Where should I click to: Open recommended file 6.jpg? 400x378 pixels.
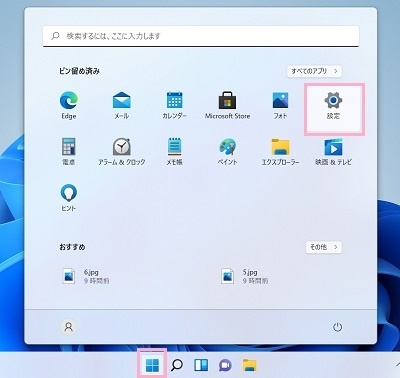pos(86,276)
